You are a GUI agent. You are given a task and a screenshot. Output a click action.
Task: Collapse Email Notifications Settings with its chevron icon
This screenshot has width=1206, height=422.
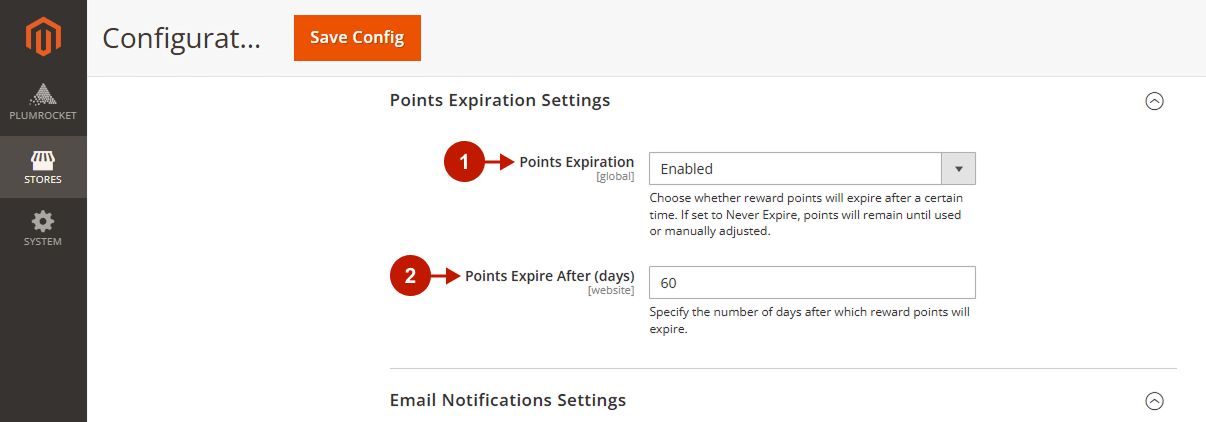tap(1154, 401)
